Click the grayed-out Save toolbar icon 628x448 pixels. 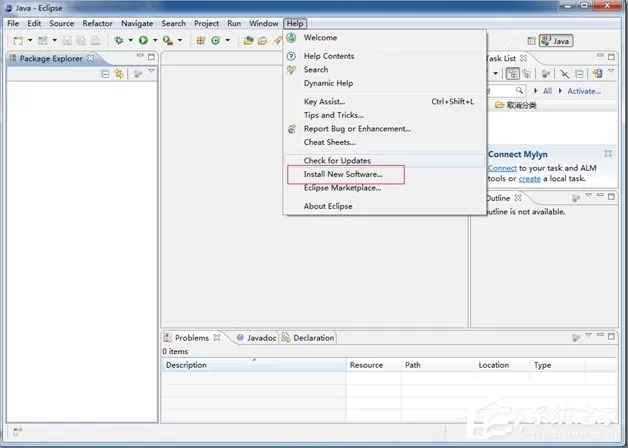tap(67, 40)
